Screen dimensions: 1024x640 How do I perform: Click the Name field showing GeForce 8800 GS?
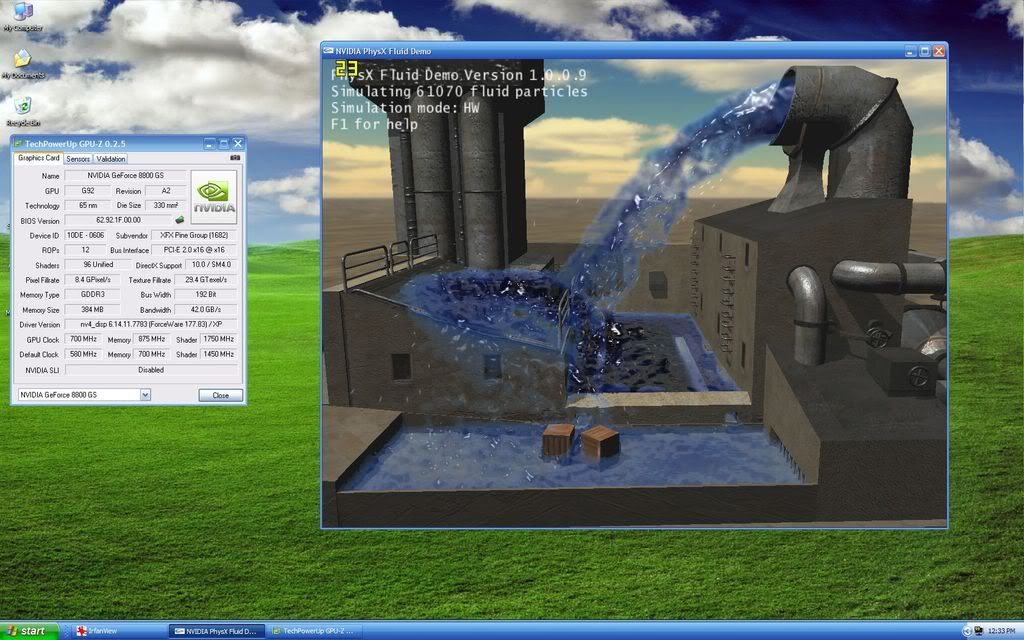coord(125,175)
